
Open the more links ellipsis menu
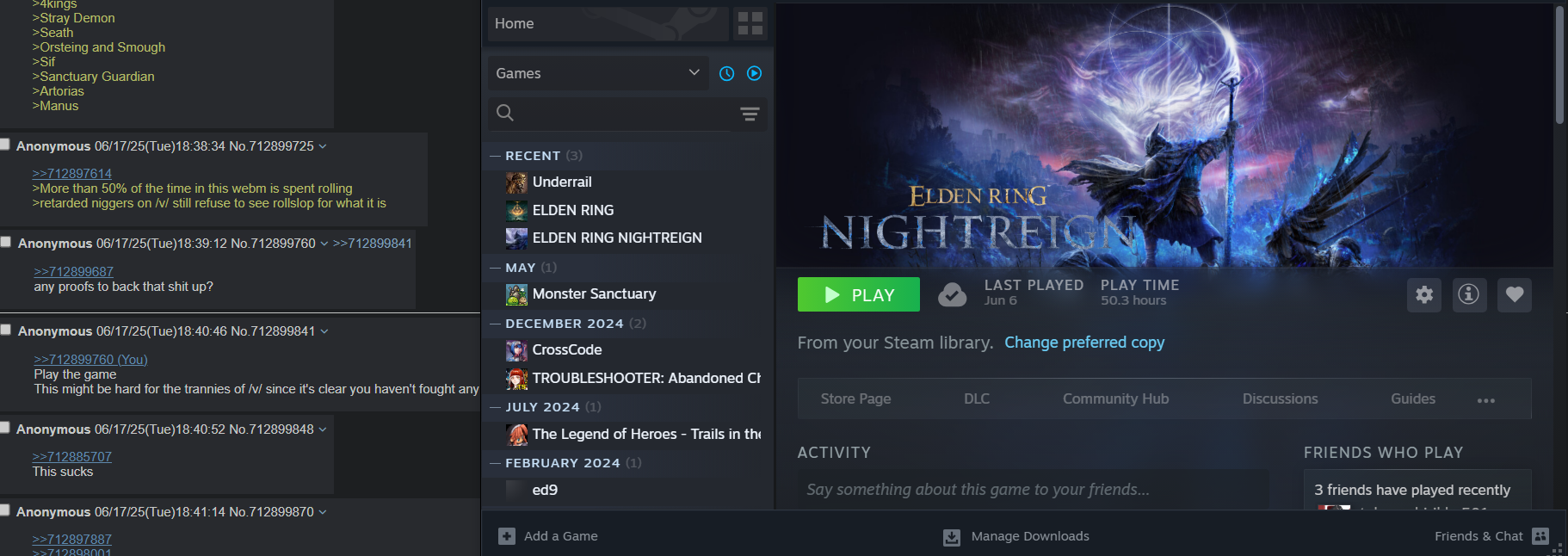[x=1486, y=400]
